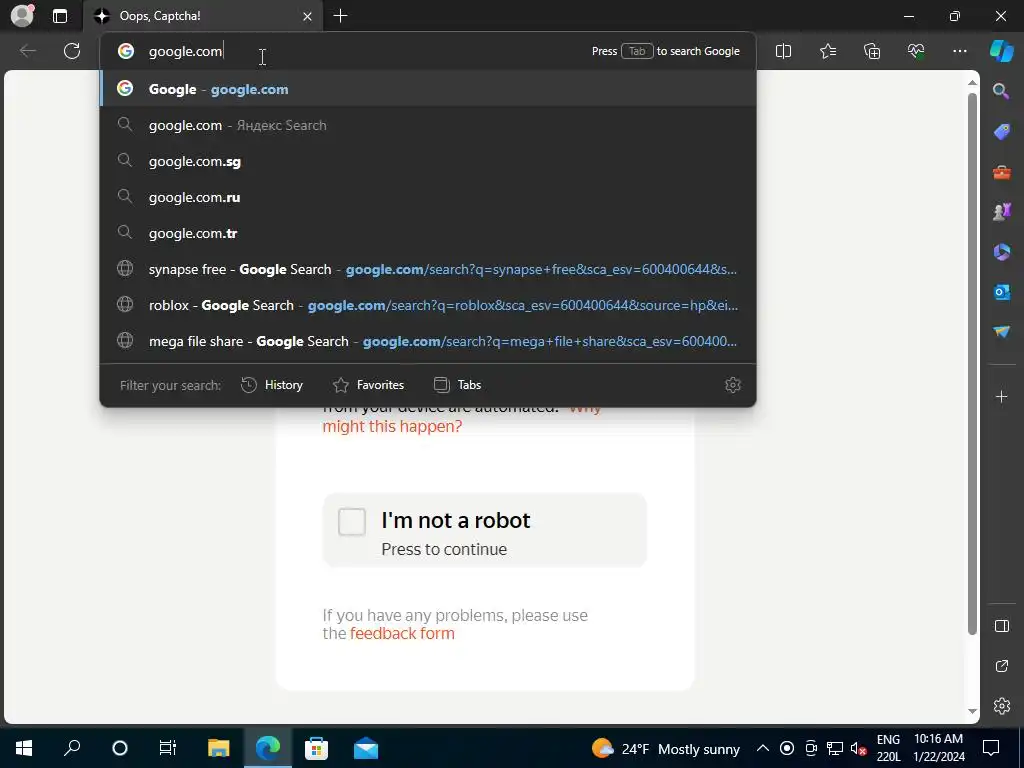The height and width of the screenshot is (768, 1024).
Task: Open a new tab with plus button
Action: (340, 16)
